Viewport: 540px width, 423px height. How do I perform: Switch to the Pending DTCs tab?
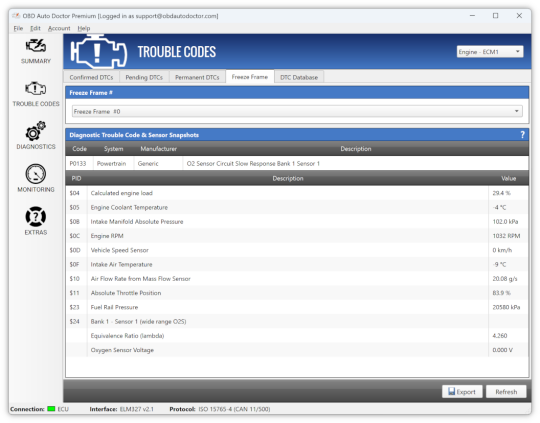(144, 77)
